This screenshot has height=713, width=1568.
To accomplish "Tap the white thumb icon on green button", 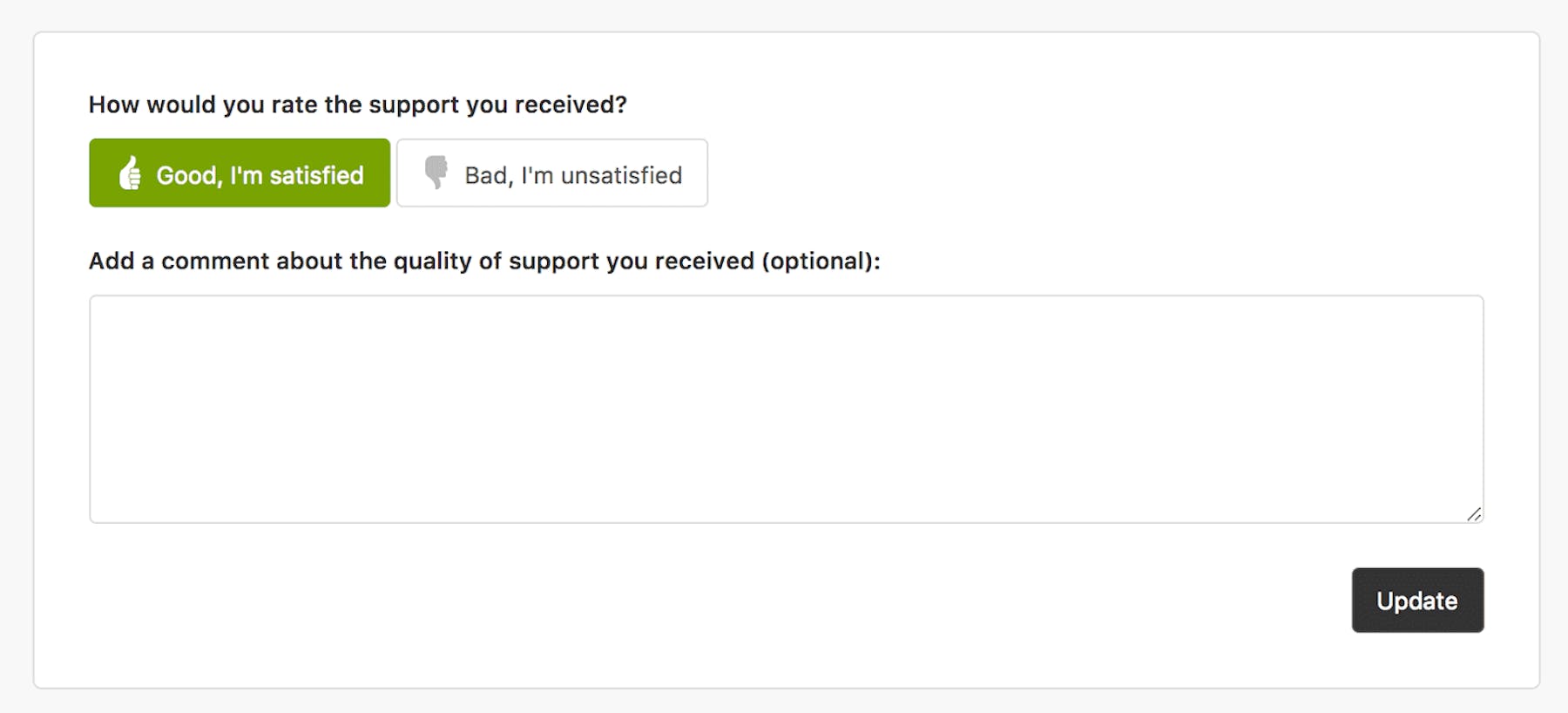I will 130,173.
